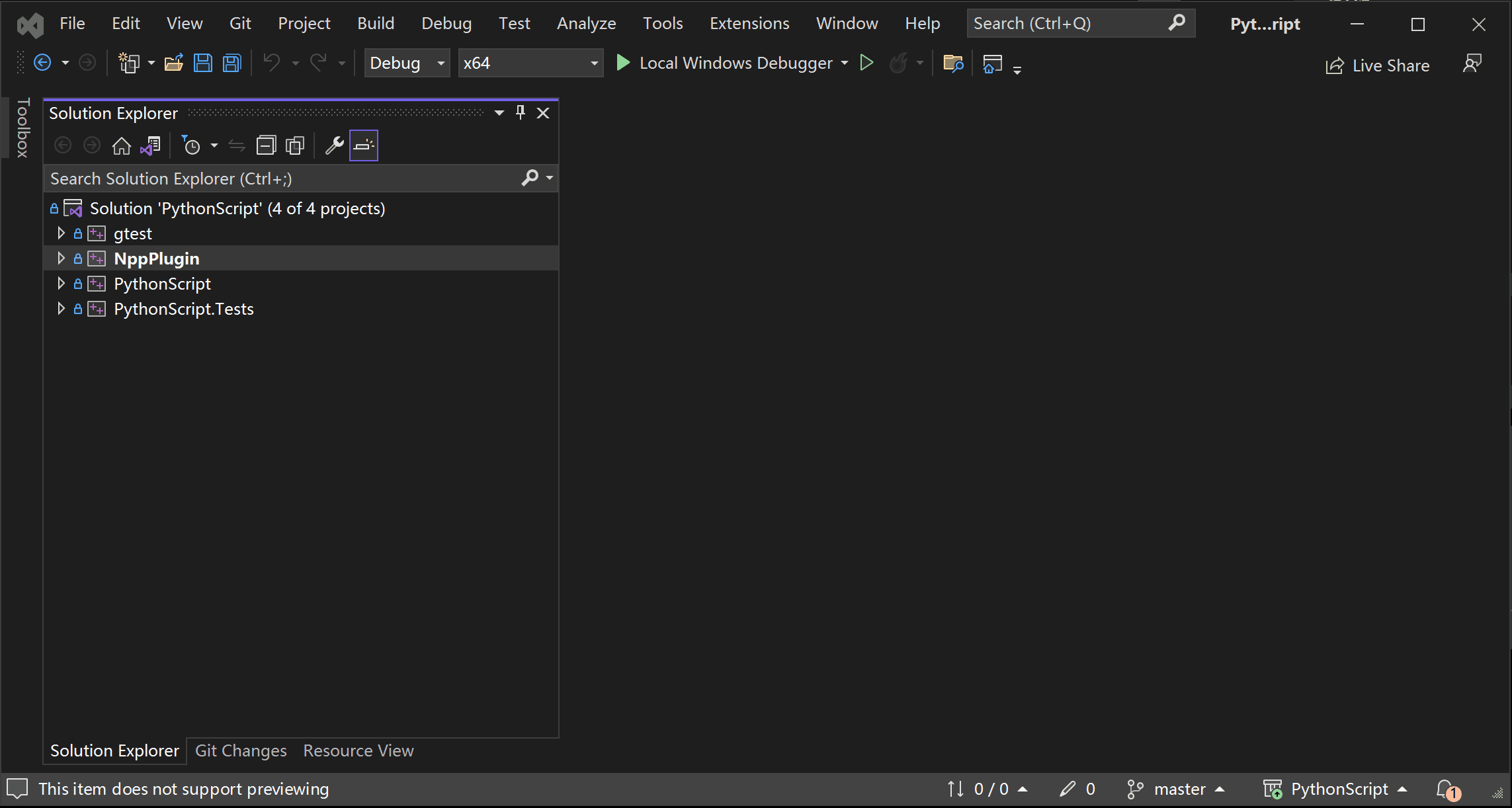Viewport: 1512px width, 808px height.
Task: Click the Hot Reload flame icon
Action: 898,63
